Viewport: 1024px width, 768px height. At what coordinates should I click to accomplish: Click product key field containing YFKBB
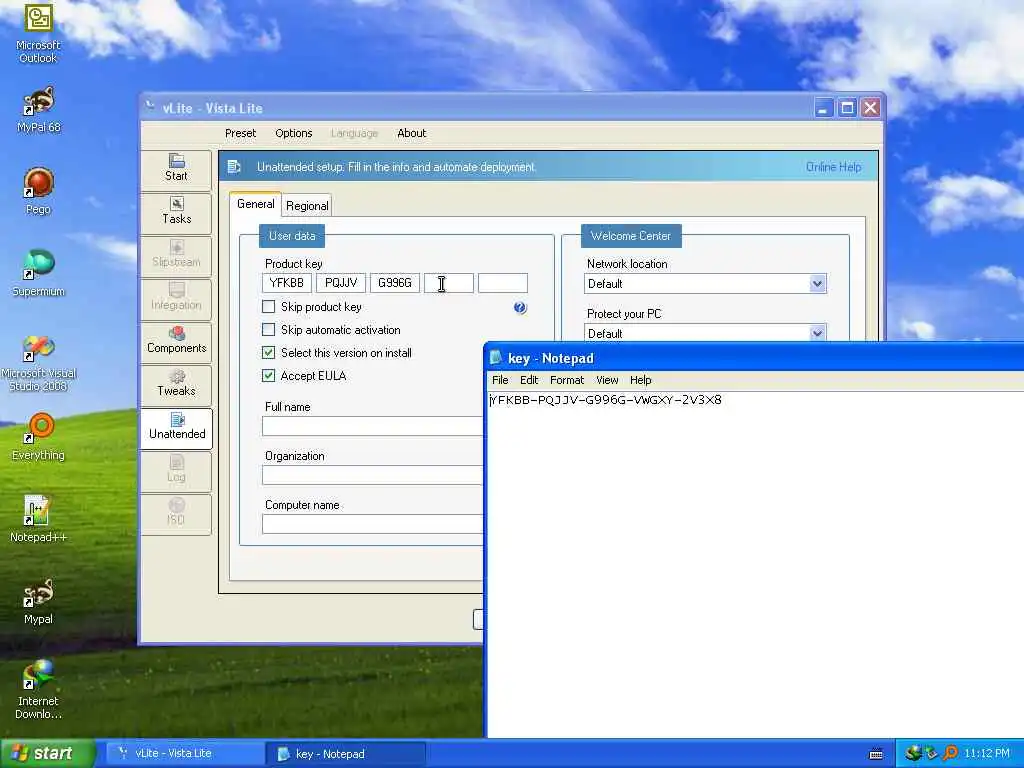pos(286,283)
